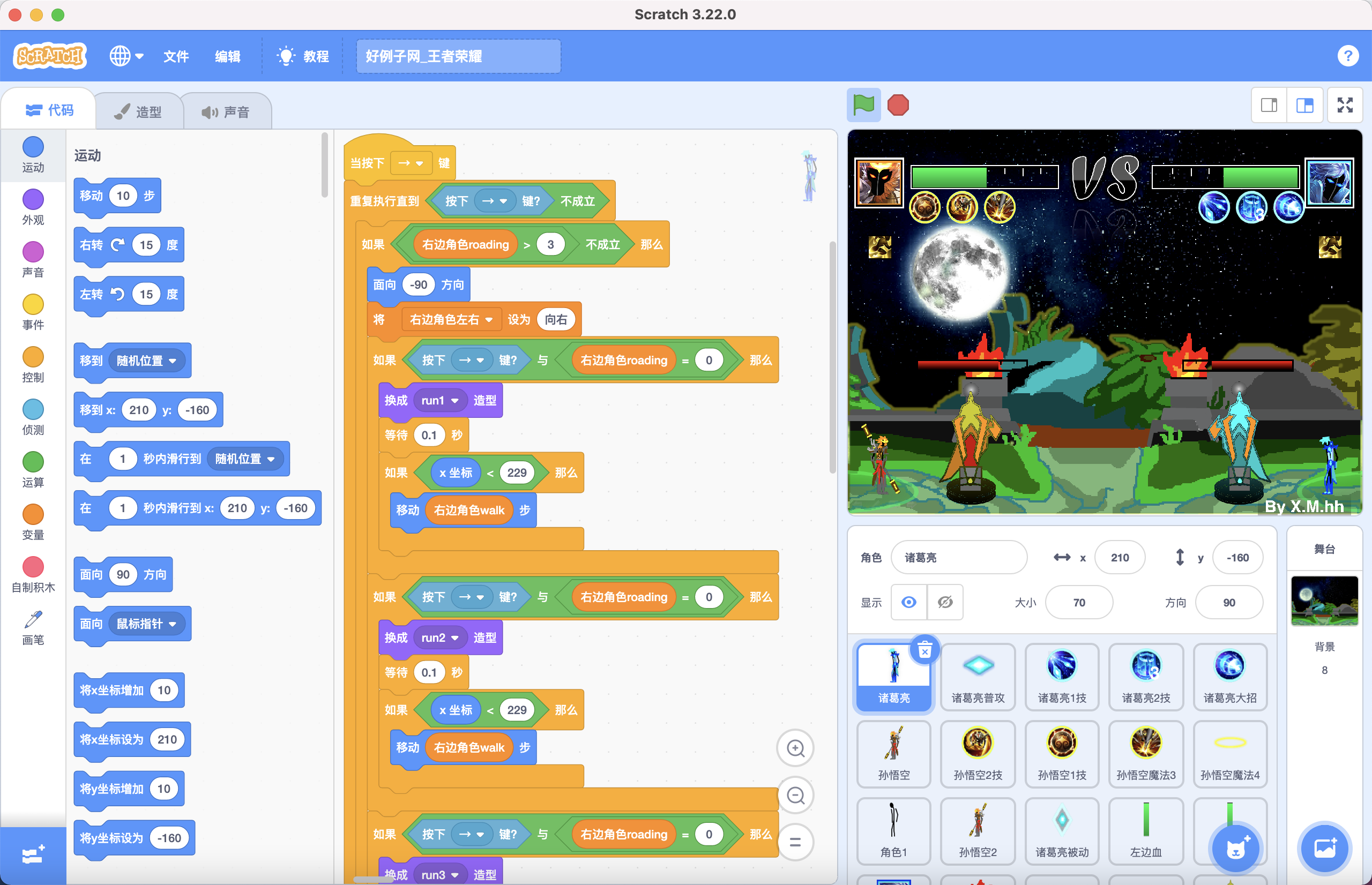This screenshot has width=1372, height=885.
Task: Open run3 costume dropdown
Action: (439, 875)
